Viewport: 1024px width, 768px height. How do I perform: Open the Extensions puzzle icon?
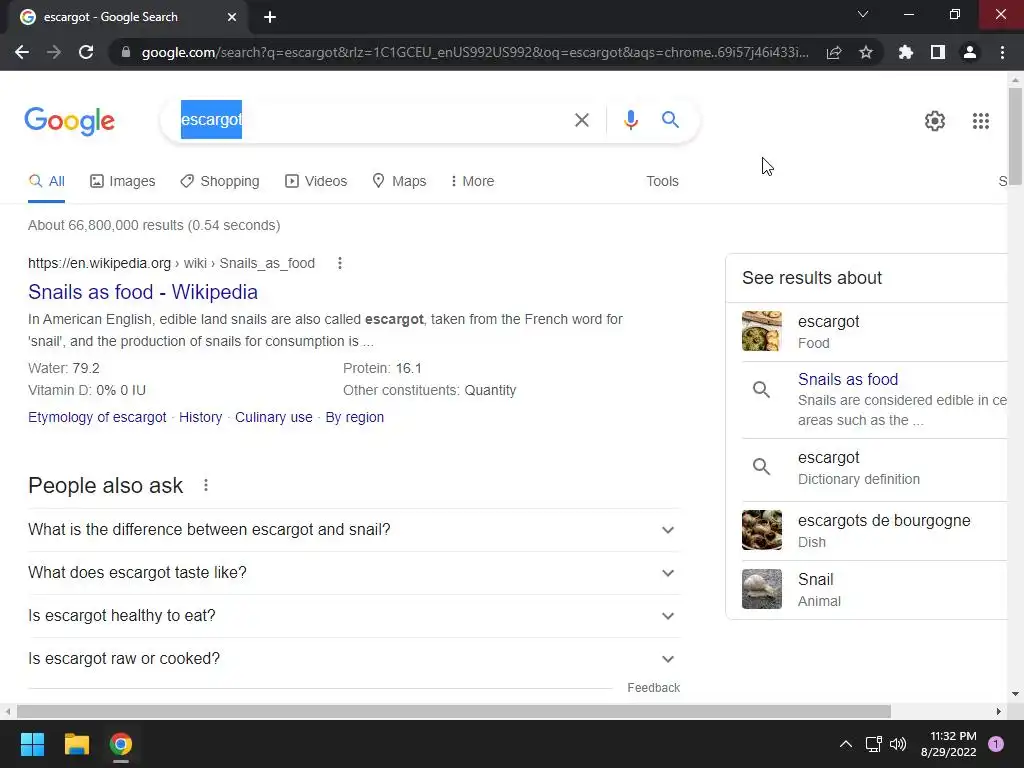point(905,52)
